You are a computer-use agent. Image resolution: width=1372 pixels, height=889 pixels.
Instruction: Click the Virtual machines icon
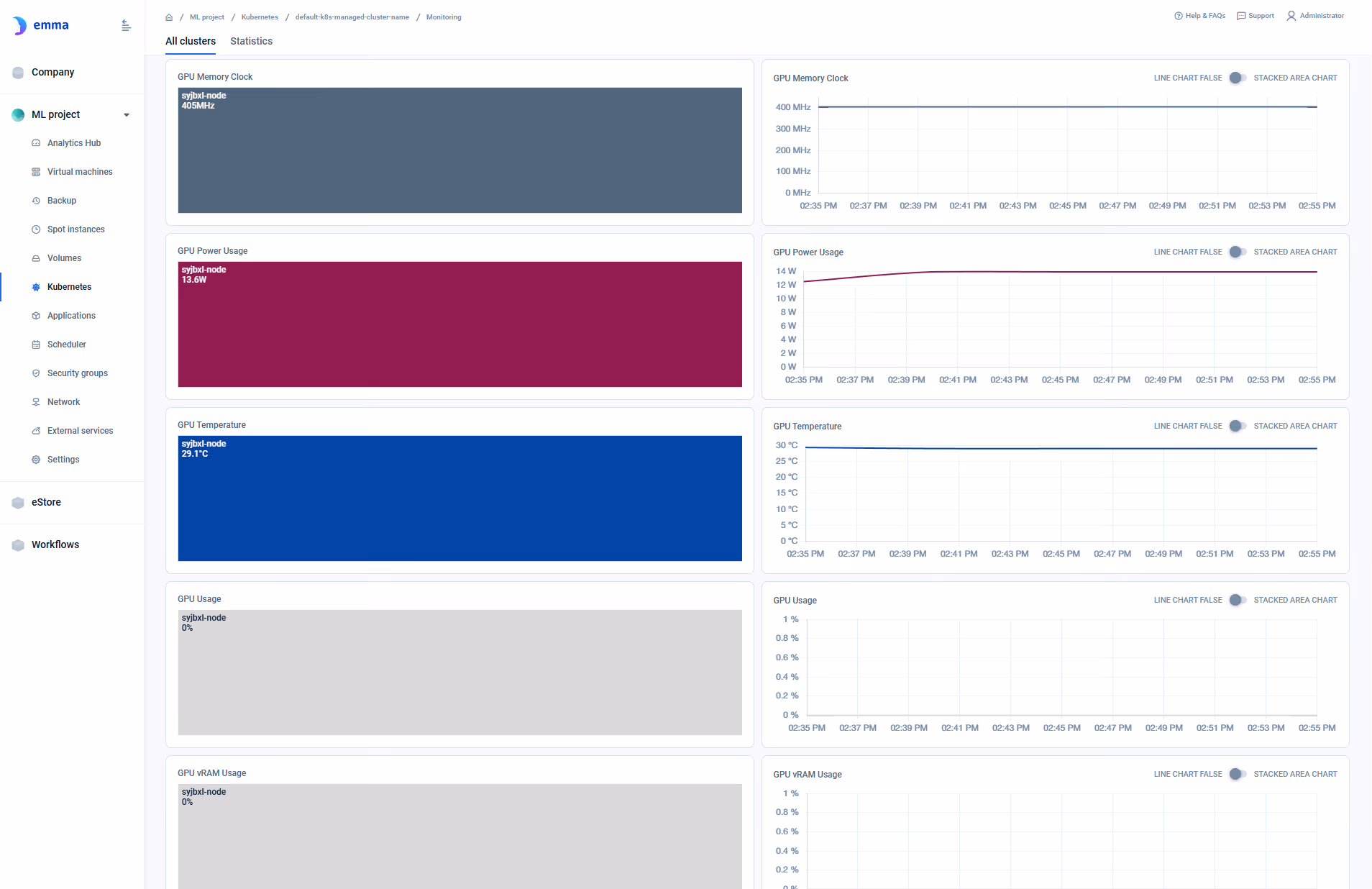36,172
